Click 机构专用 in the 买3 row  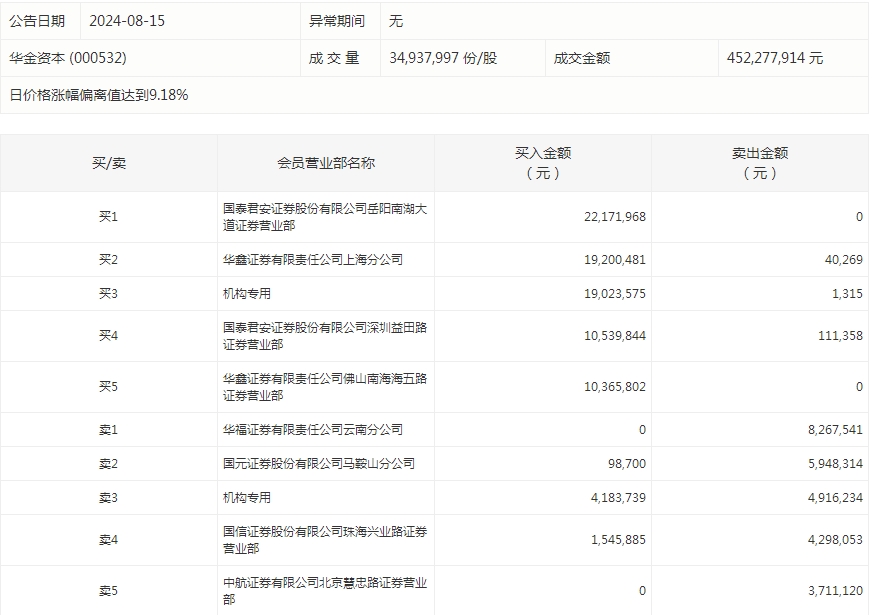[247, 294]
